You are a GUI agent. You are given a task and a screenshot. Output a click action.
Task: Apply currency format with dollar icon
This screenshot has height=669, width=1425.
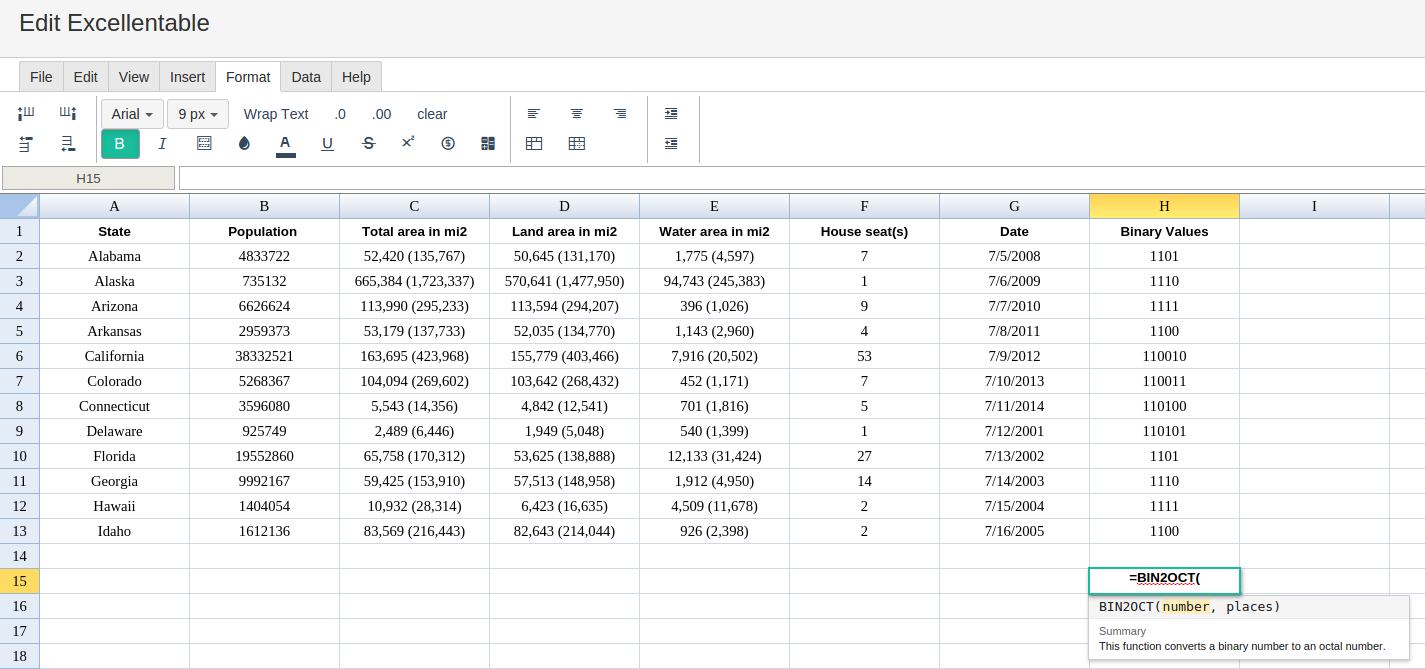[x=448, y=144]
